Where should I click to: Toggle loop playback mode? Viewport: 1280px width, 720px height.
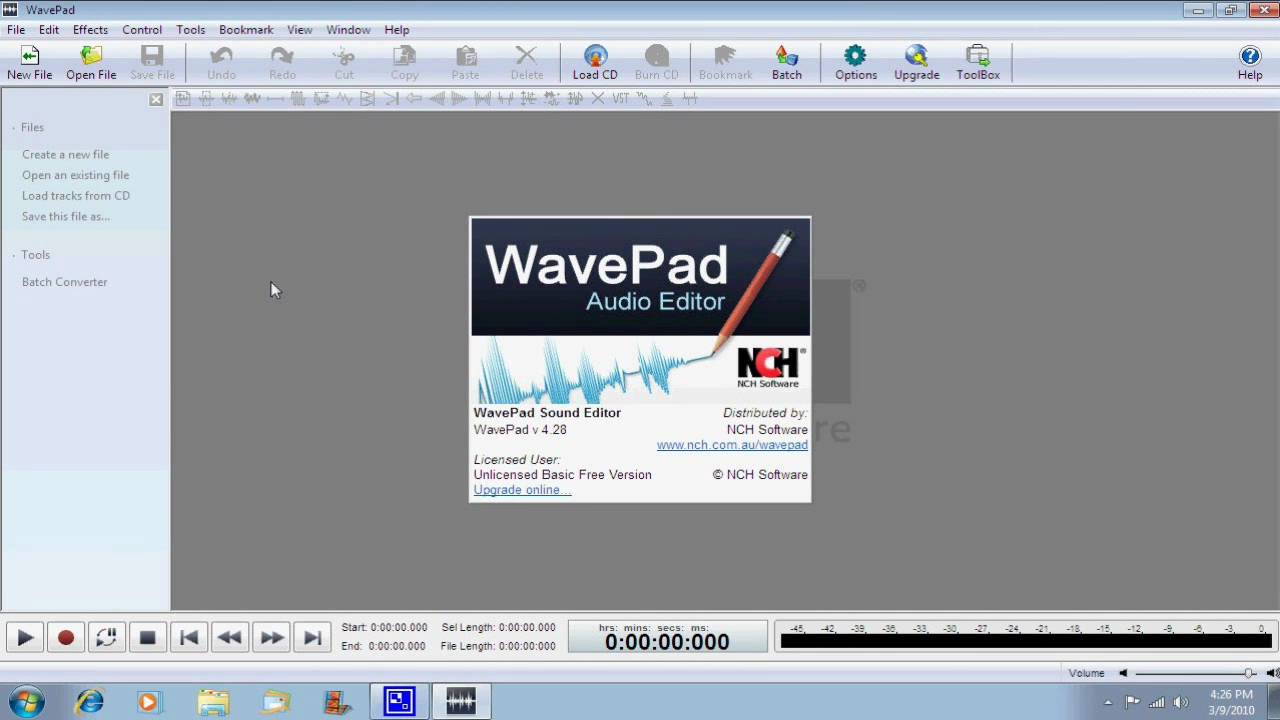[x=106, y=637]
